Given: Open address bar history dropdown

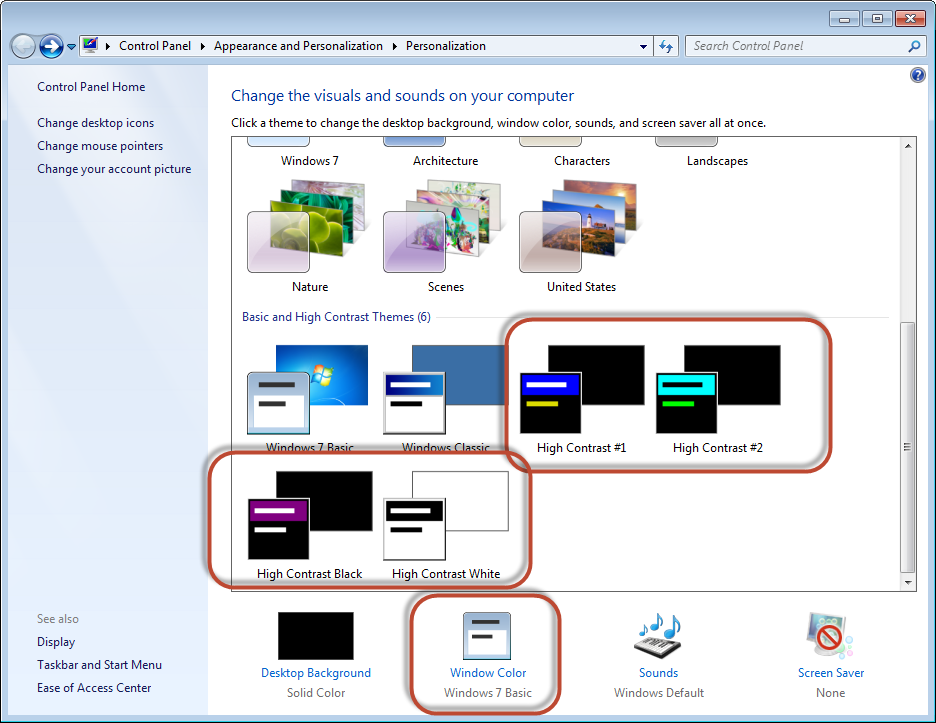Looking at the screenshot, I should point(643,46).
